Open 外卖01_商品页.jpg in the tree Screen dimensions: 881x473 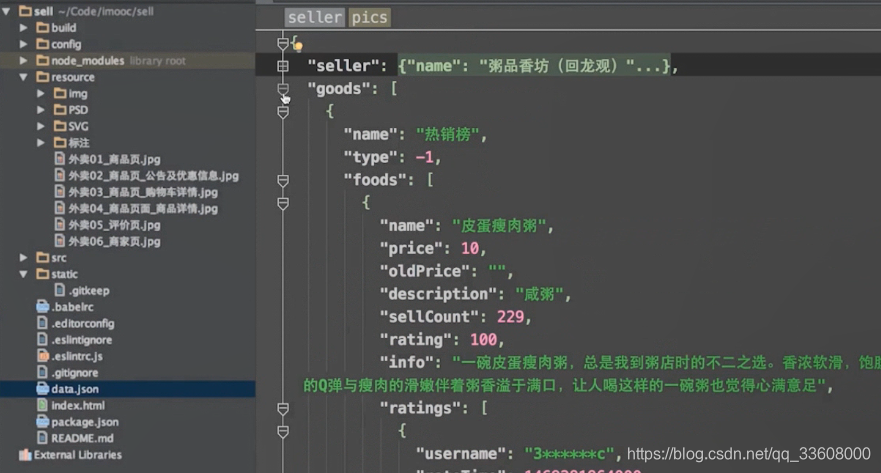pos(114,159)
